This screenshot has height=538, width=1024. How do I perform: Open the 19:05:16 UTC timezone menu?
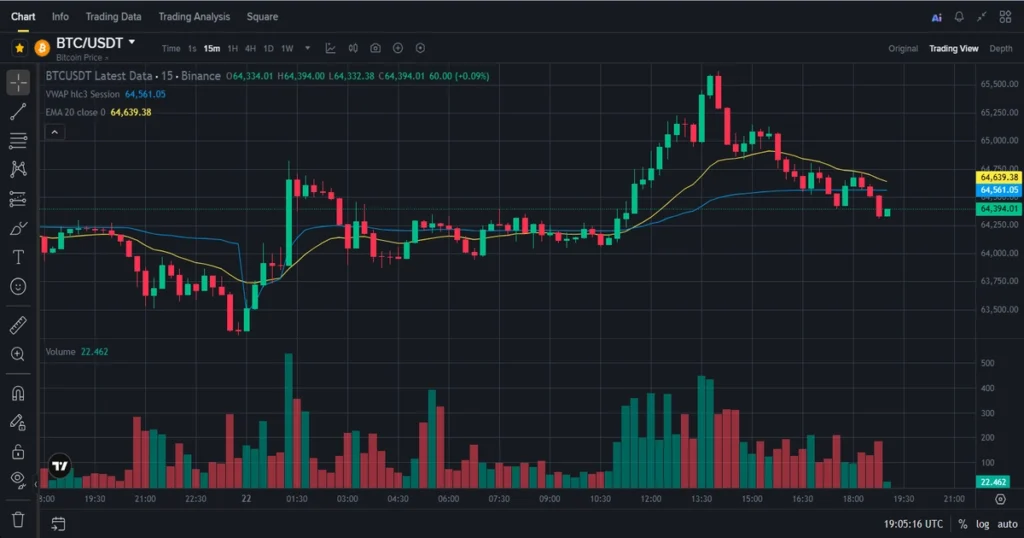pos(913,524)
